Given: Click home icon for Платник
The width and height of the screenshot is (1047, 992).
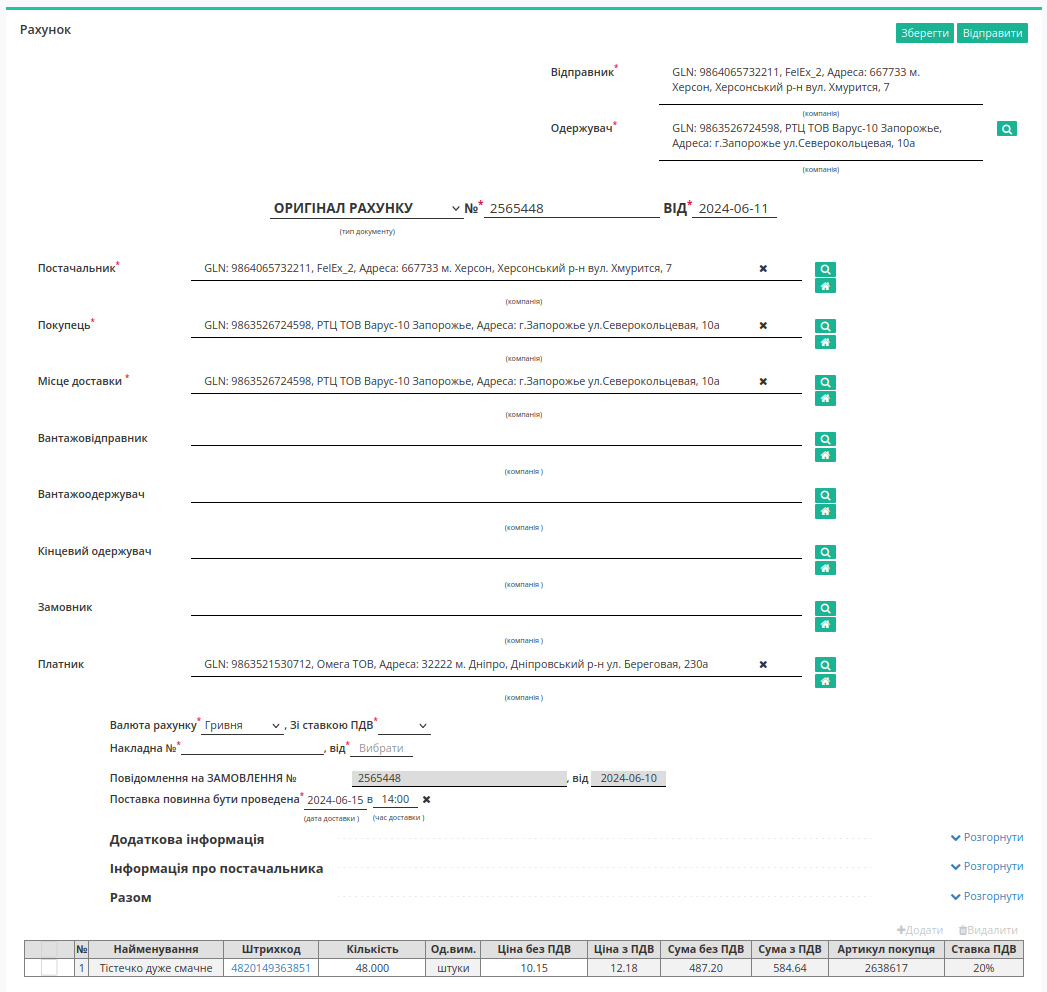Looking at the screenshot, I should (825, 681).
